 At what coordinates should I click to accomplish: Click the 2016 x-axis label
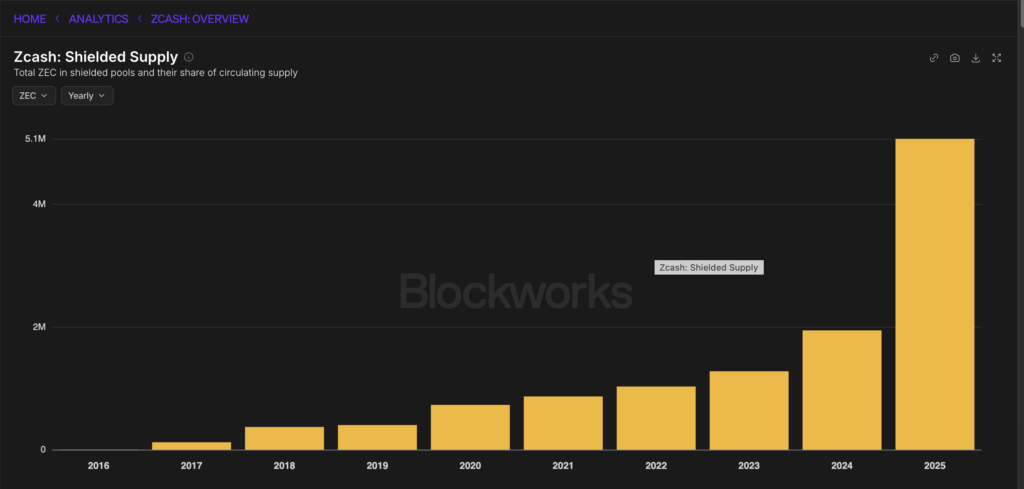[99, 466]
